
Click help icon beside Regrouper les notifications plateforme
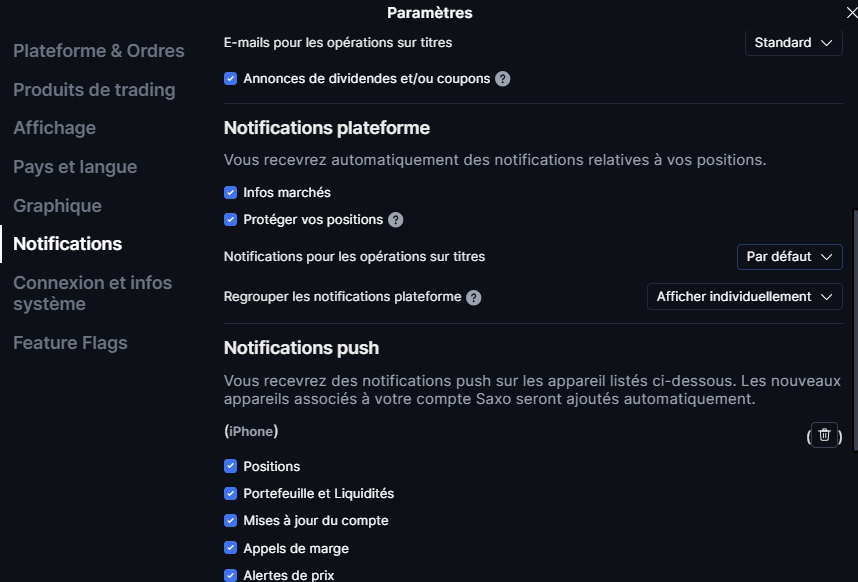pyautogui.click(x=474, y=297)
